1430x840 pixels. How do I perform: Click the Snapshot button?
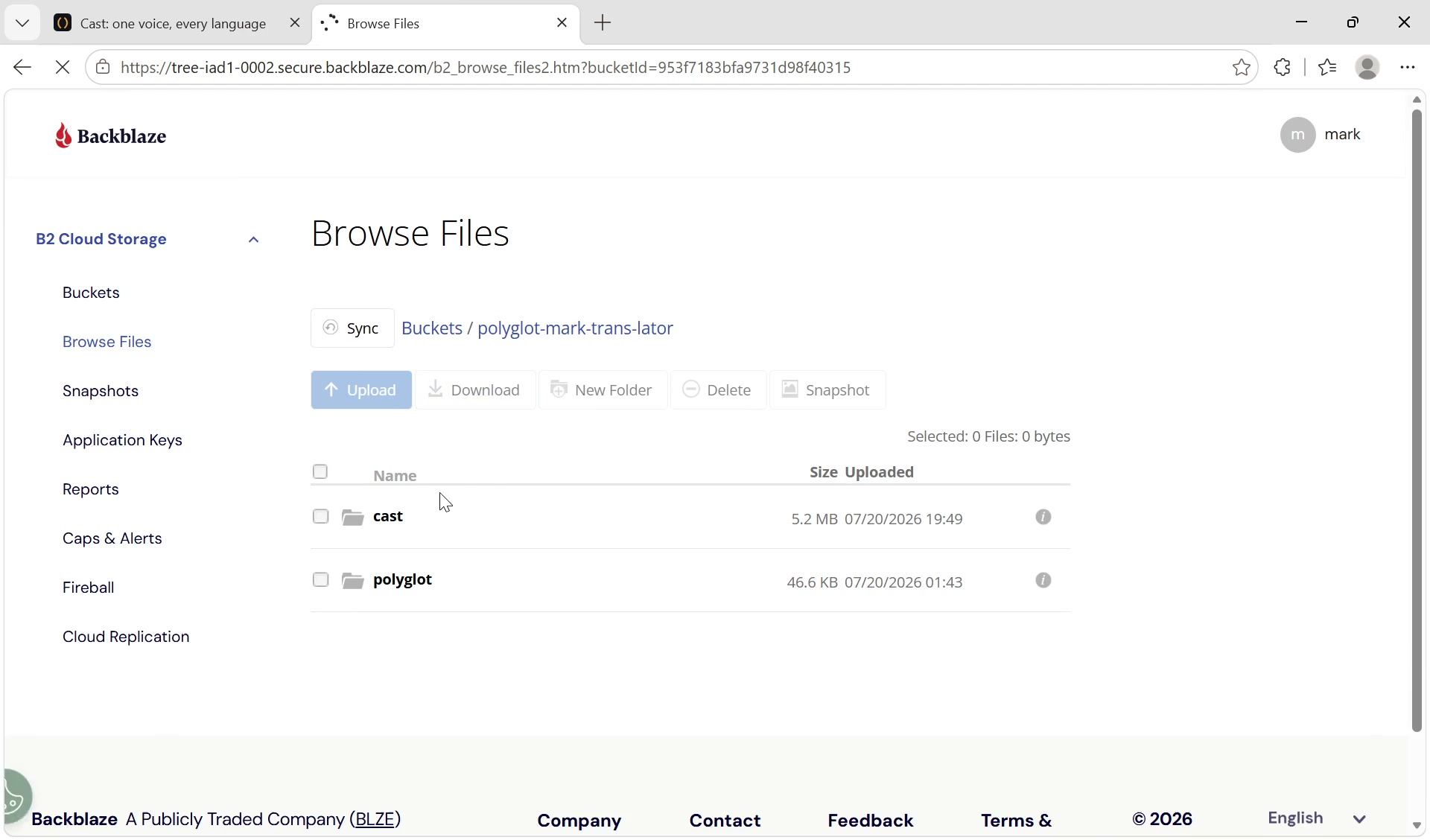pos(827,390)
